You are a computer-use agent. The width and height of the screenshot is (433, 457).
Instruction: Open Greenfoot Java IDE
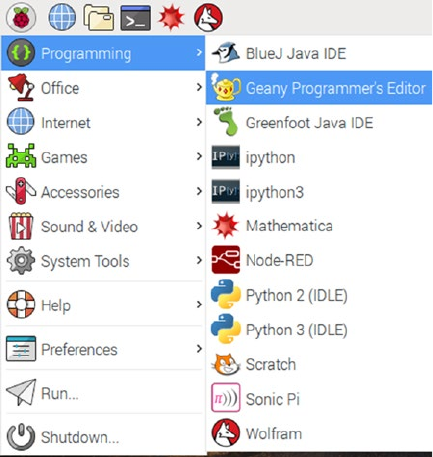tap(319, 123)
